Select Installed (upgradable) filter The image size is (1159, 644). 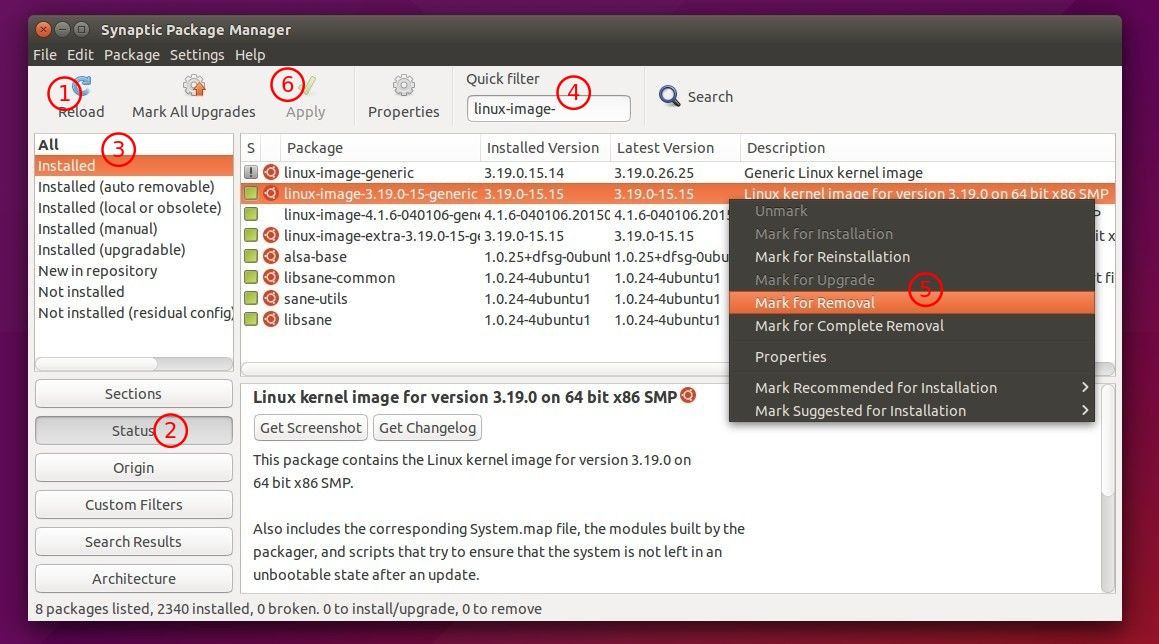tap(134, 250)
